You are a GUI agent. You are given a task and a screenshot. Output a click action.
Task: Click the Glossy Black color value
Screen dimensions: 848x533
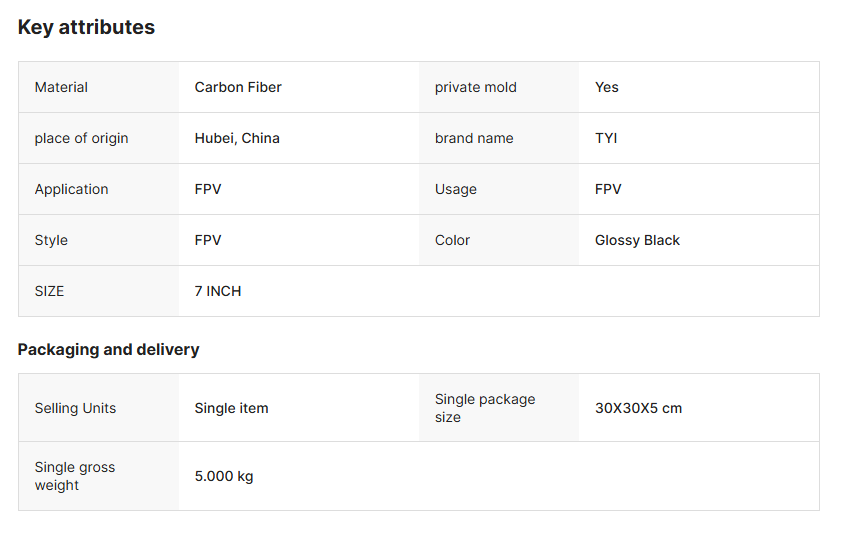[x=637, y=240]
